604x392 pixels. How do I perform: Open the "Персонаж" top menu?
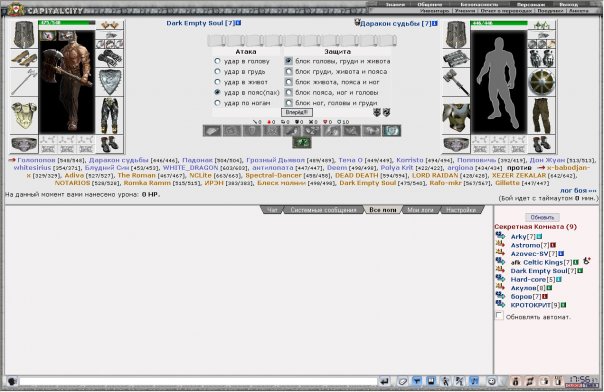530,5
